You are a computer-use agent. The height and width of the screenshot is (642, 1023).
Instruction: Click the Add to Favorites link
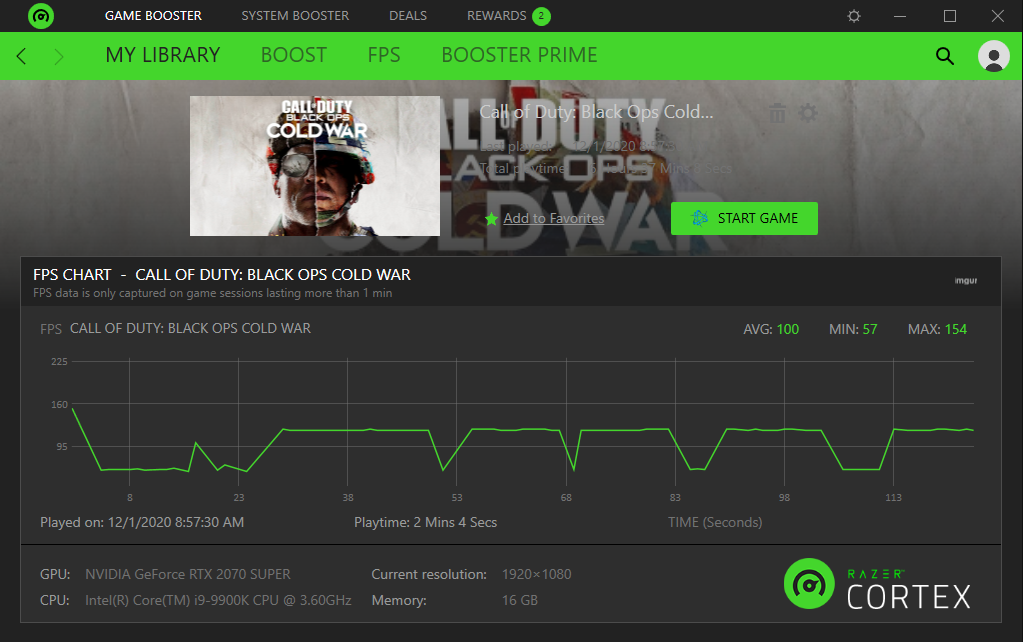click(x=553, y=219)
